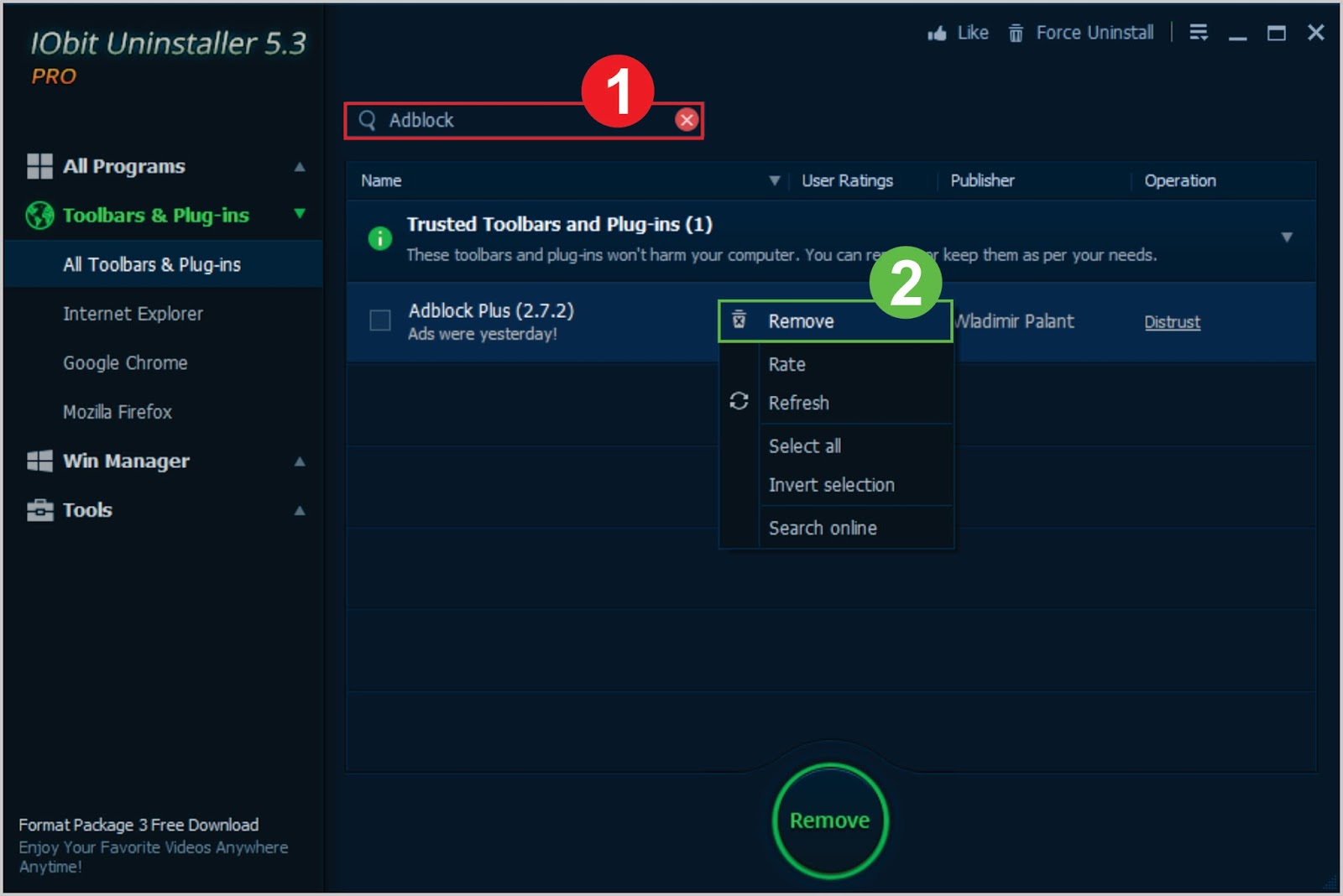Select All Toolbars & Plug-ins in sidebar
This screenshot has height=896, width=1343.
pyautogui.click(x=163, y=264)
